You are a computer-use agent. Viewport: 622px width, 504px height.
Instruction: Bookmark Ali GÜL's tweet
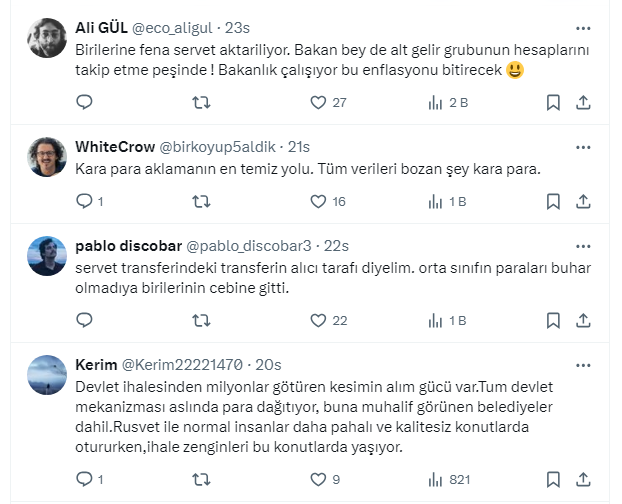pyautogui.click(x=553, y=102)
